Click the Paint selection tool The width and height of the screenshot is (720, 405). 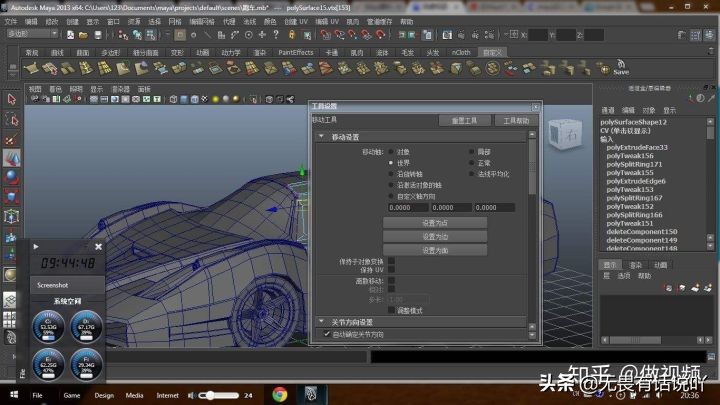click(12, 137)
